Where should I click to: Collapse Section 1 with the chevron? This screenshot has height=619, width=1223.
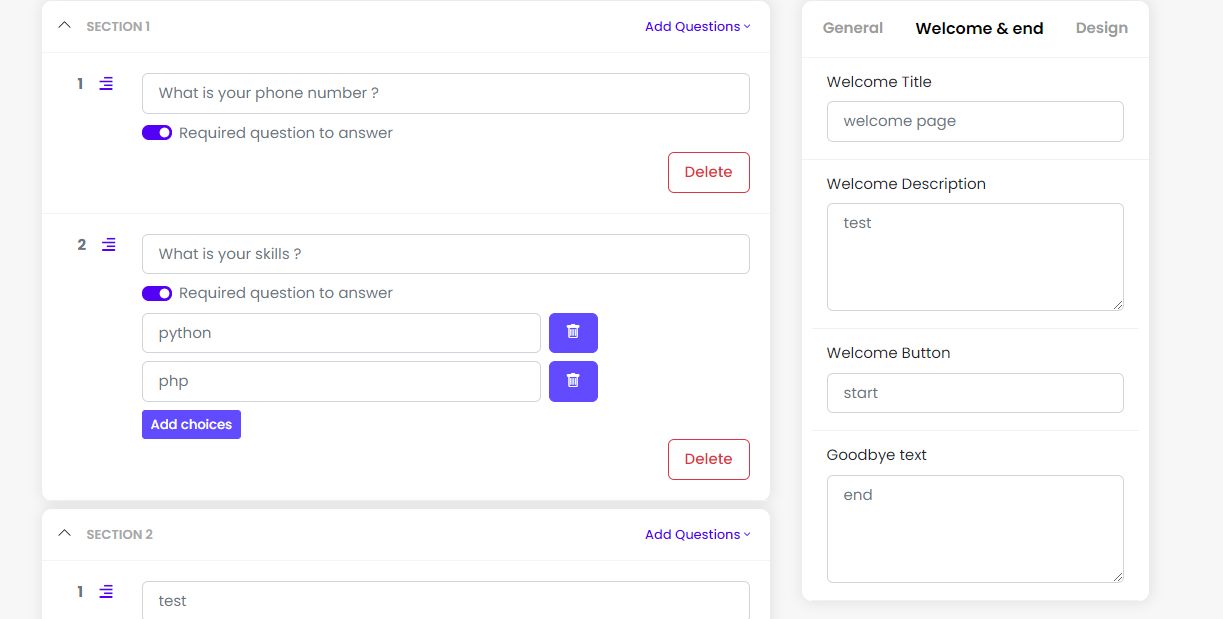[65, 26]
